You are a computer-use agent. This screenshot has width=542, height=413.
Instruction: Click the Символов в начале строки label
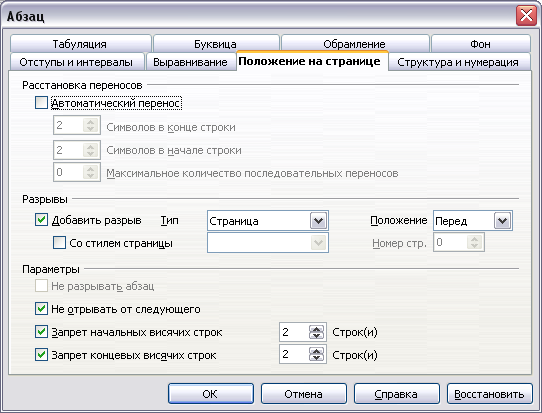(174, 150)
